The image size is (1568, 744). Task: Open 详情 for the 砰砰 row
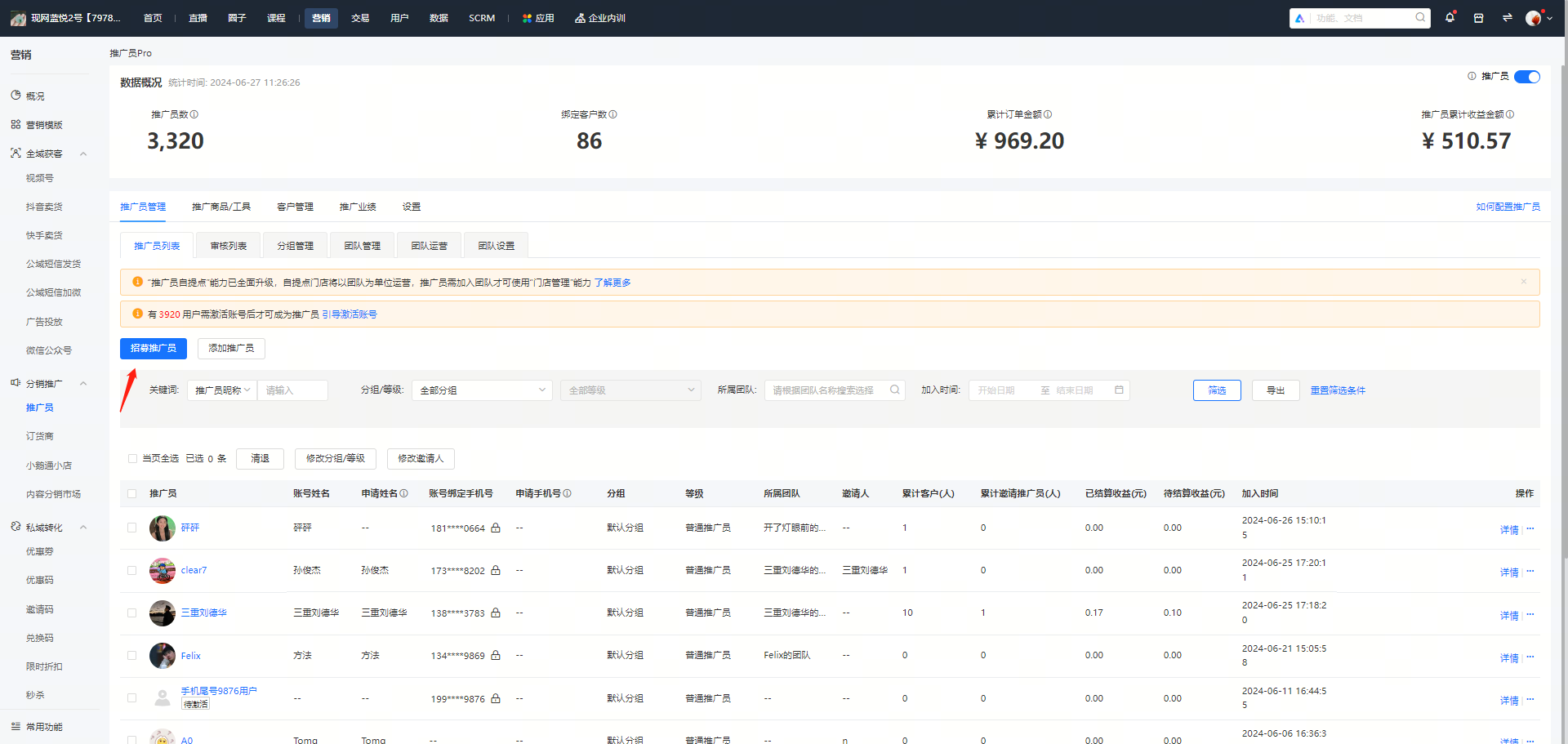coord(1508,530)
